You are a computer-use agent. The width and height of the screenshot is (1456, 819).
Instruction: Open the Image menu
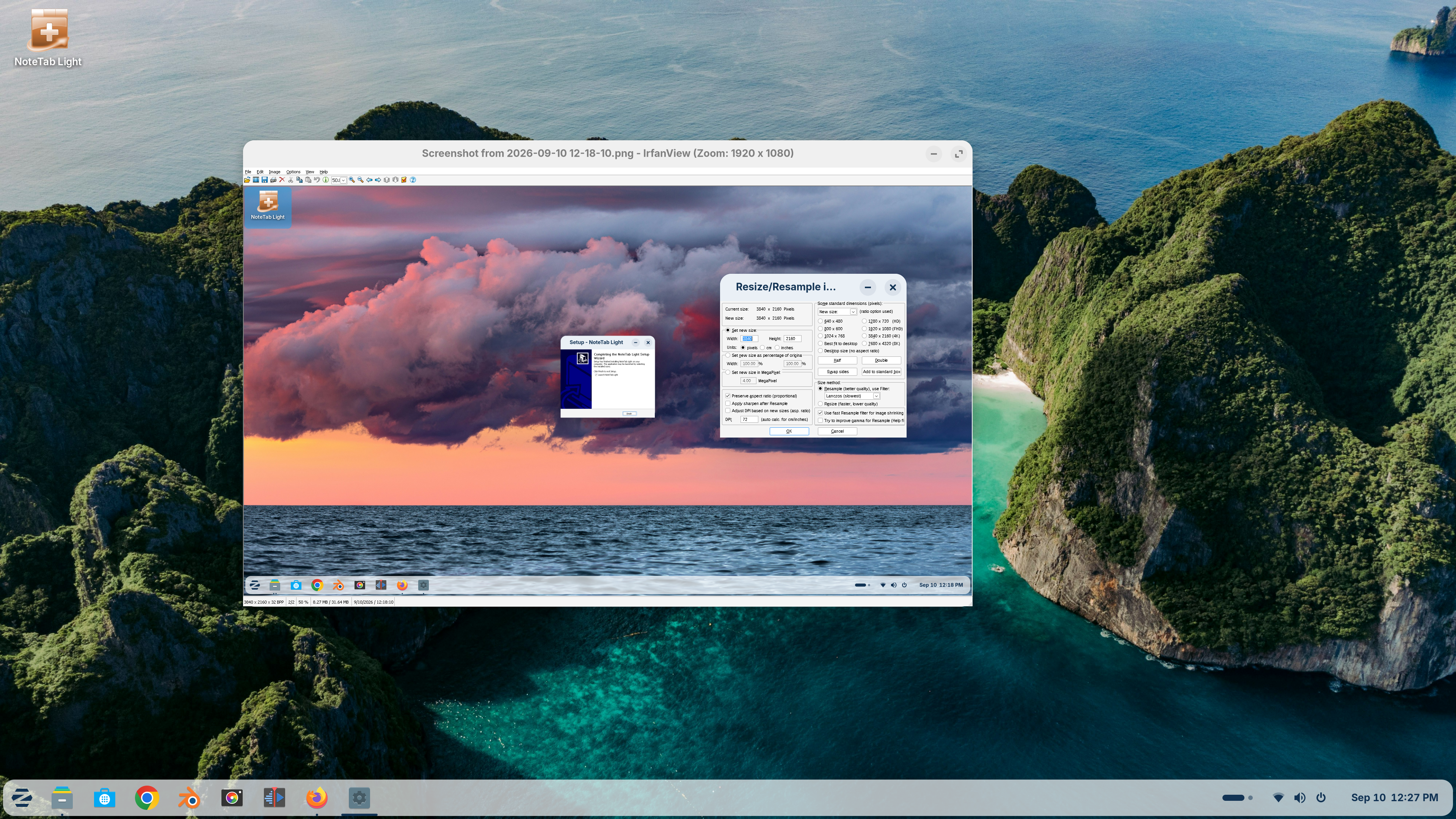[275, 172]
